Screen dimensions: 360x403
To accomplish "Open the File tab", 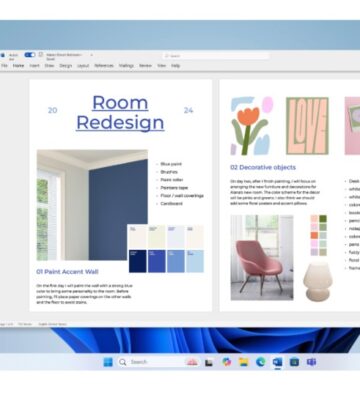I will pyautogui.click(x=4, y=66).
